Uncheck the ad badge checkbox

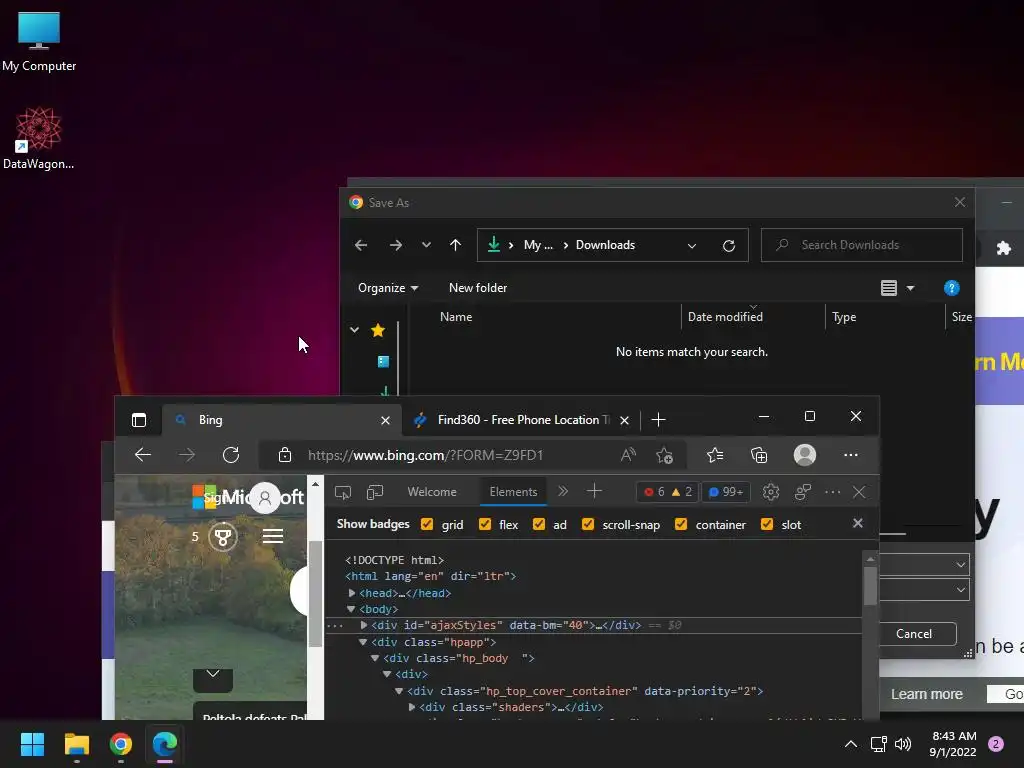(539, 524)
